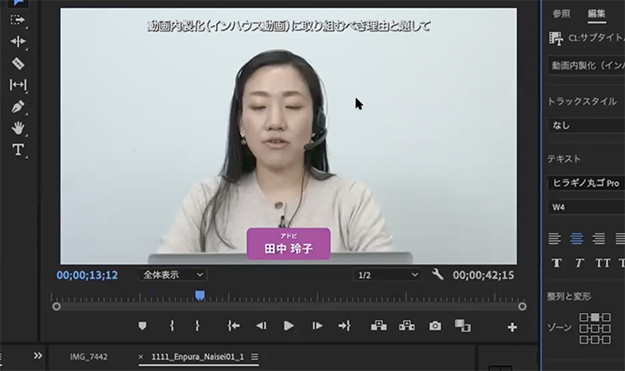
Task: Switch to the IMG_7442 sequence tab
Action: point(88,357)
